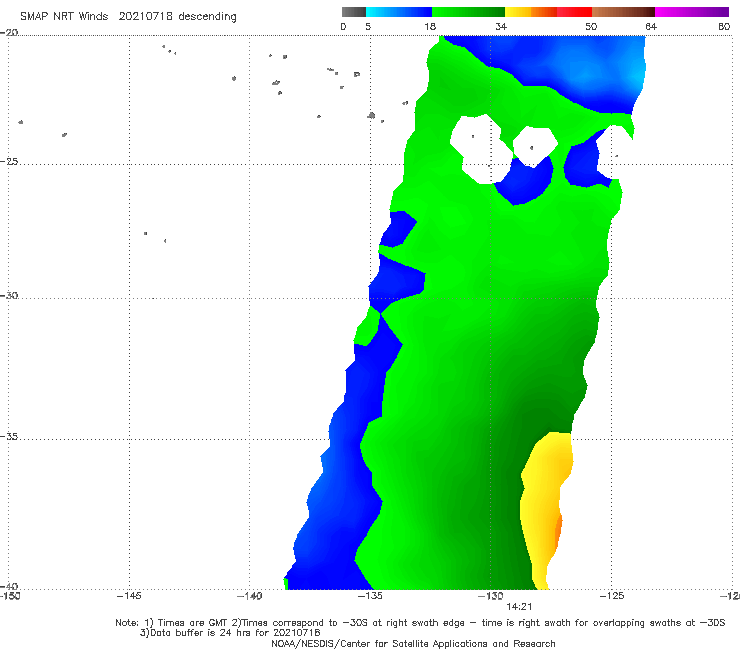The width and height of the screenshot is (740, 650).
Task: Click the brown color bar segment
Action: click(623, 12)
